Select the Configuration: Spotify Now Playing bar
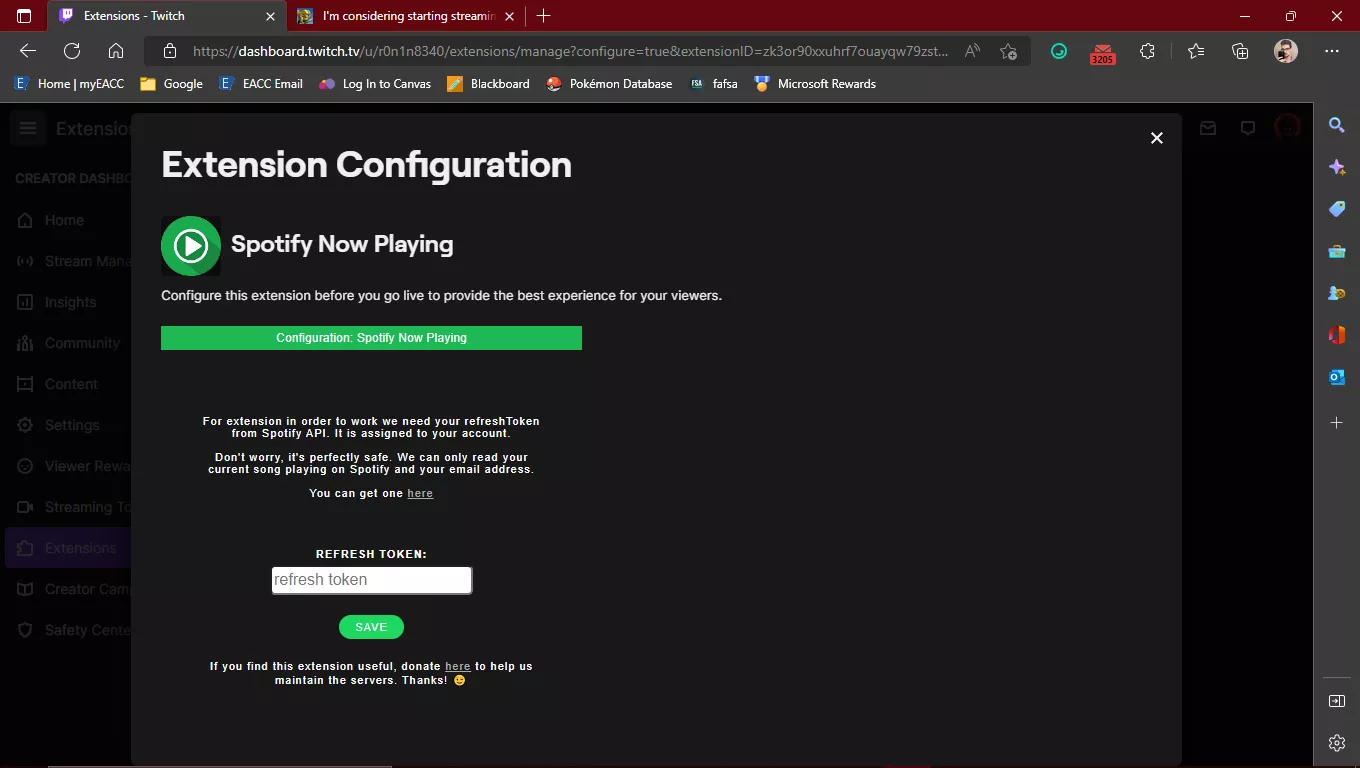The width and height of the screenshot is (1360, 768). tap(371, 338)
